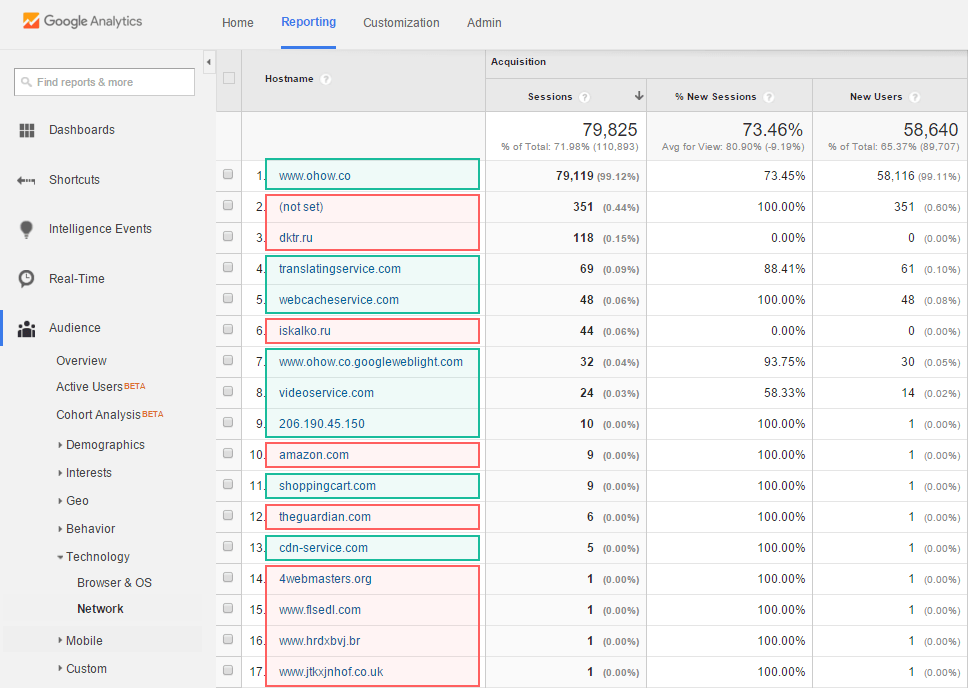Click the Audience people icon
The image size is (968, 700).
(x=27, y=328)
